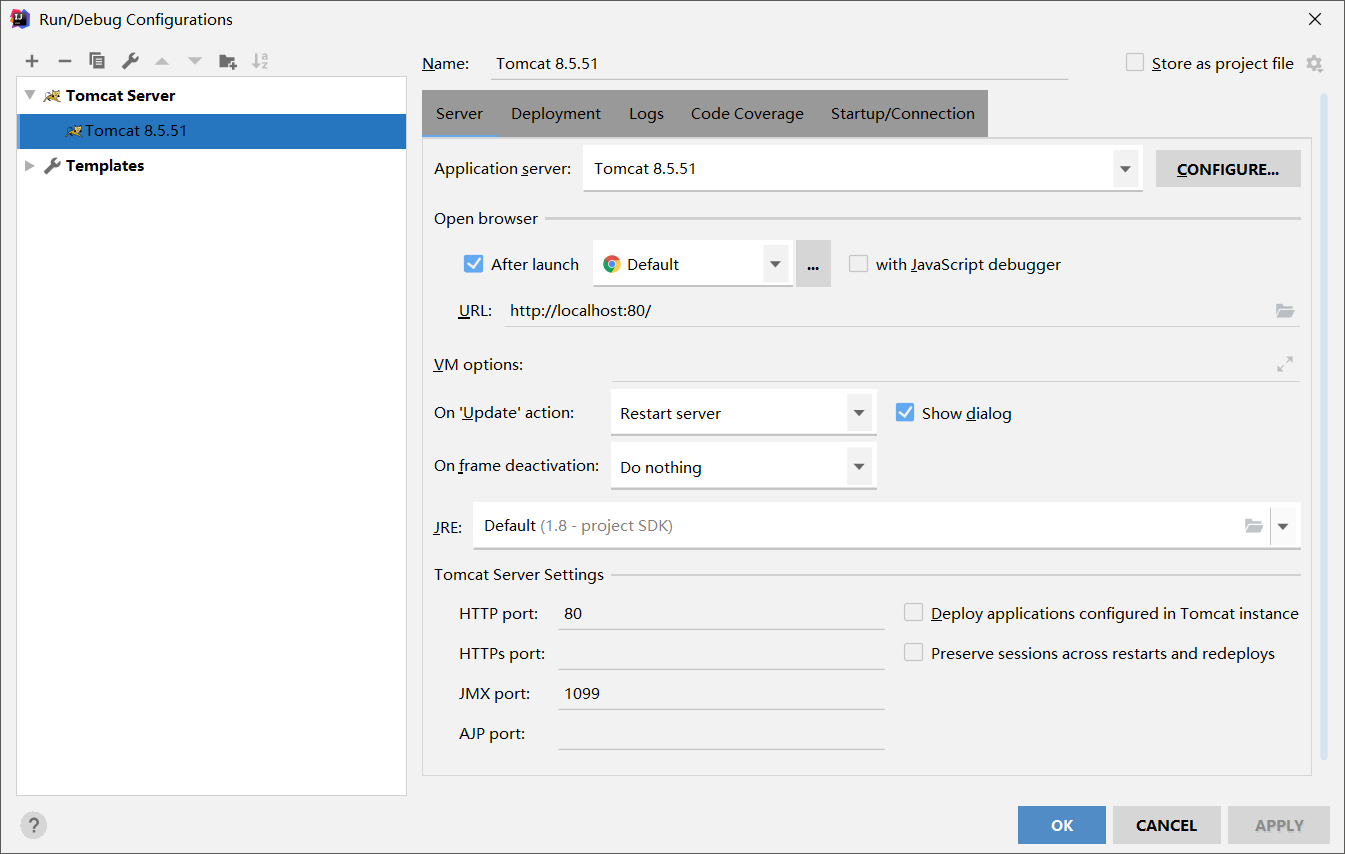Click the HTTP port field

pos(721,613)
